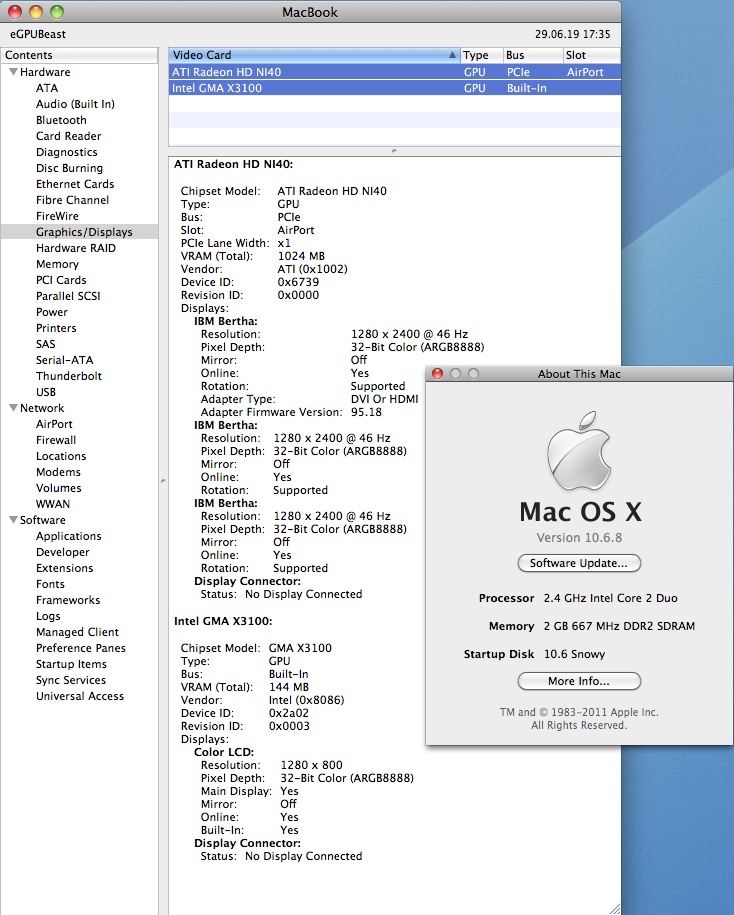Close the MacBook System Profiler window
This screenshot has height=915, width=734.
coord(15,12)
